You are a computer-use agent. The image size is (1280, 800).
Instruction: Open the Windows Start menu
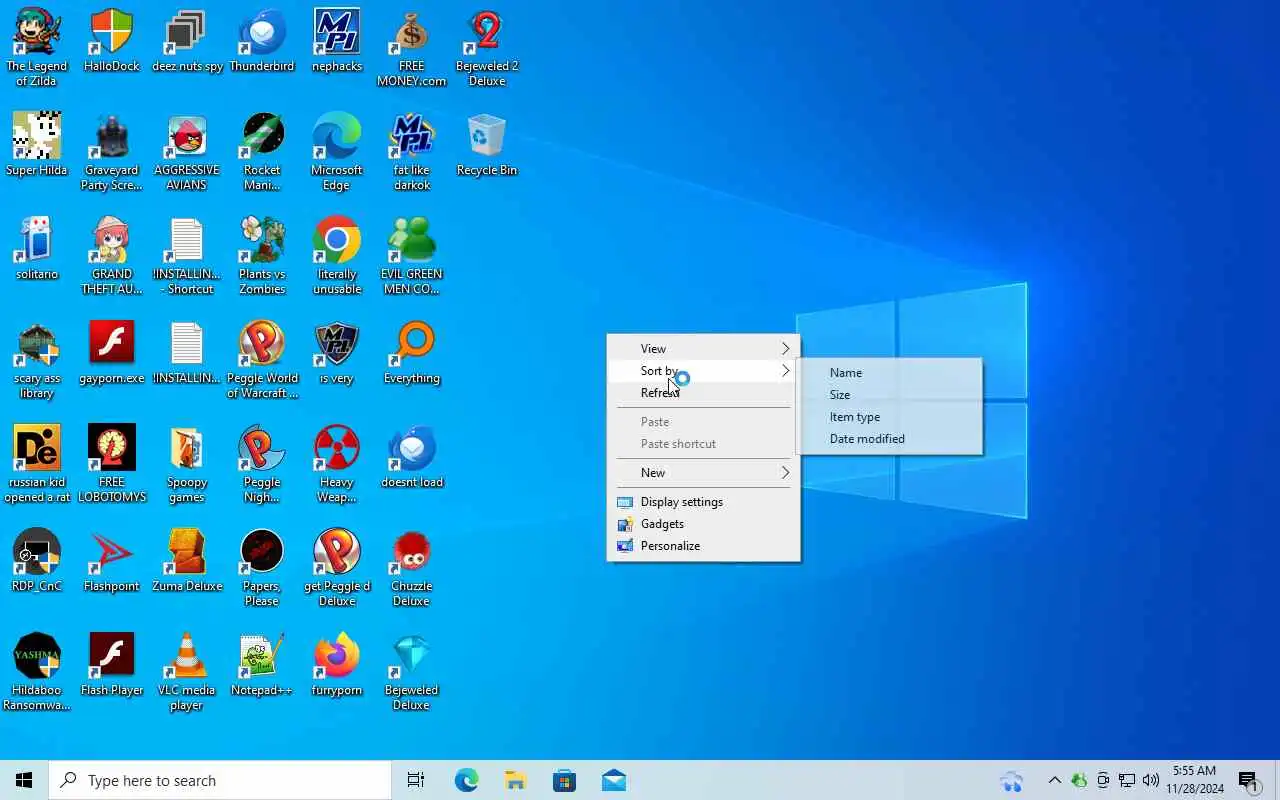[x=24, y=780]
